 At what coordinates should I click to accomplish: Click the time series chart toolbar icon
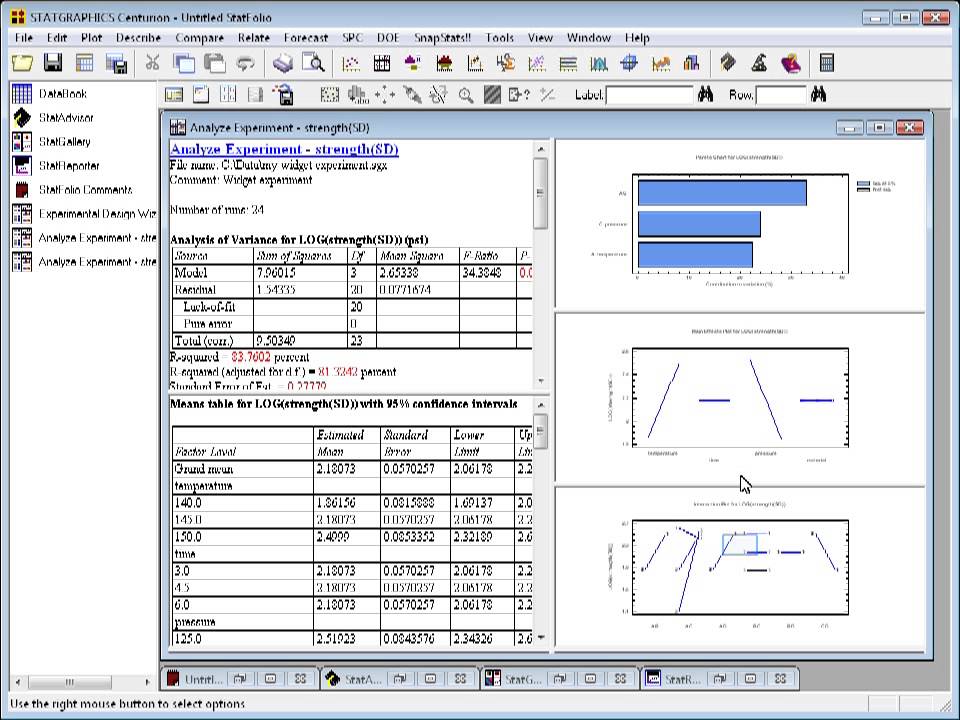click(x=661, y=63)
